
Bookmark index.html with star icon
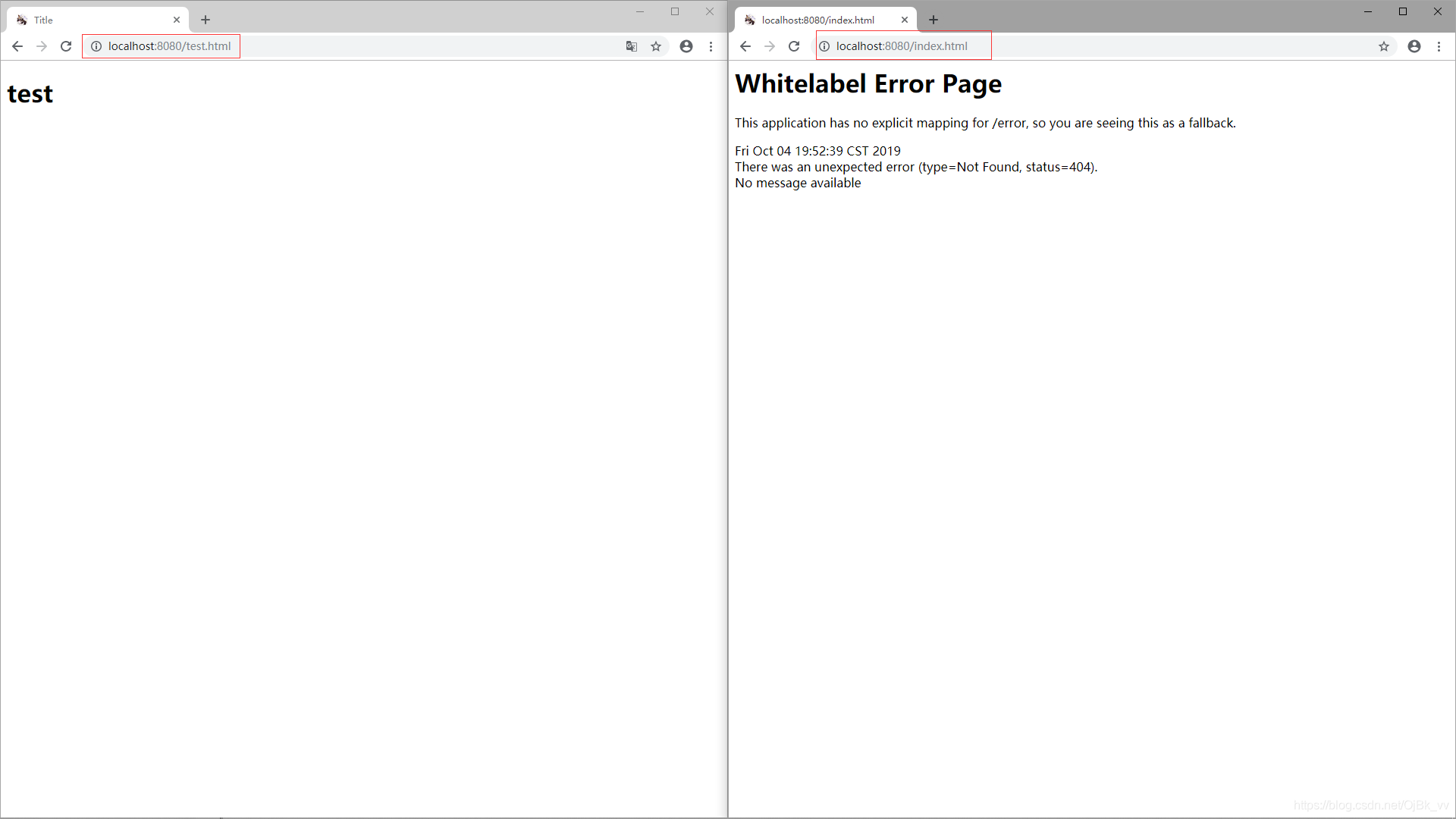(1384, 46)
